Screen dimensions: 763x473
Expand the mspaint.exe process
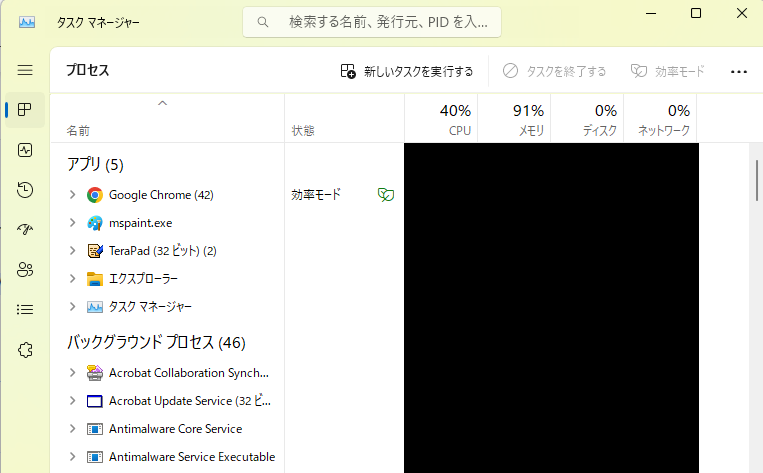73,222
